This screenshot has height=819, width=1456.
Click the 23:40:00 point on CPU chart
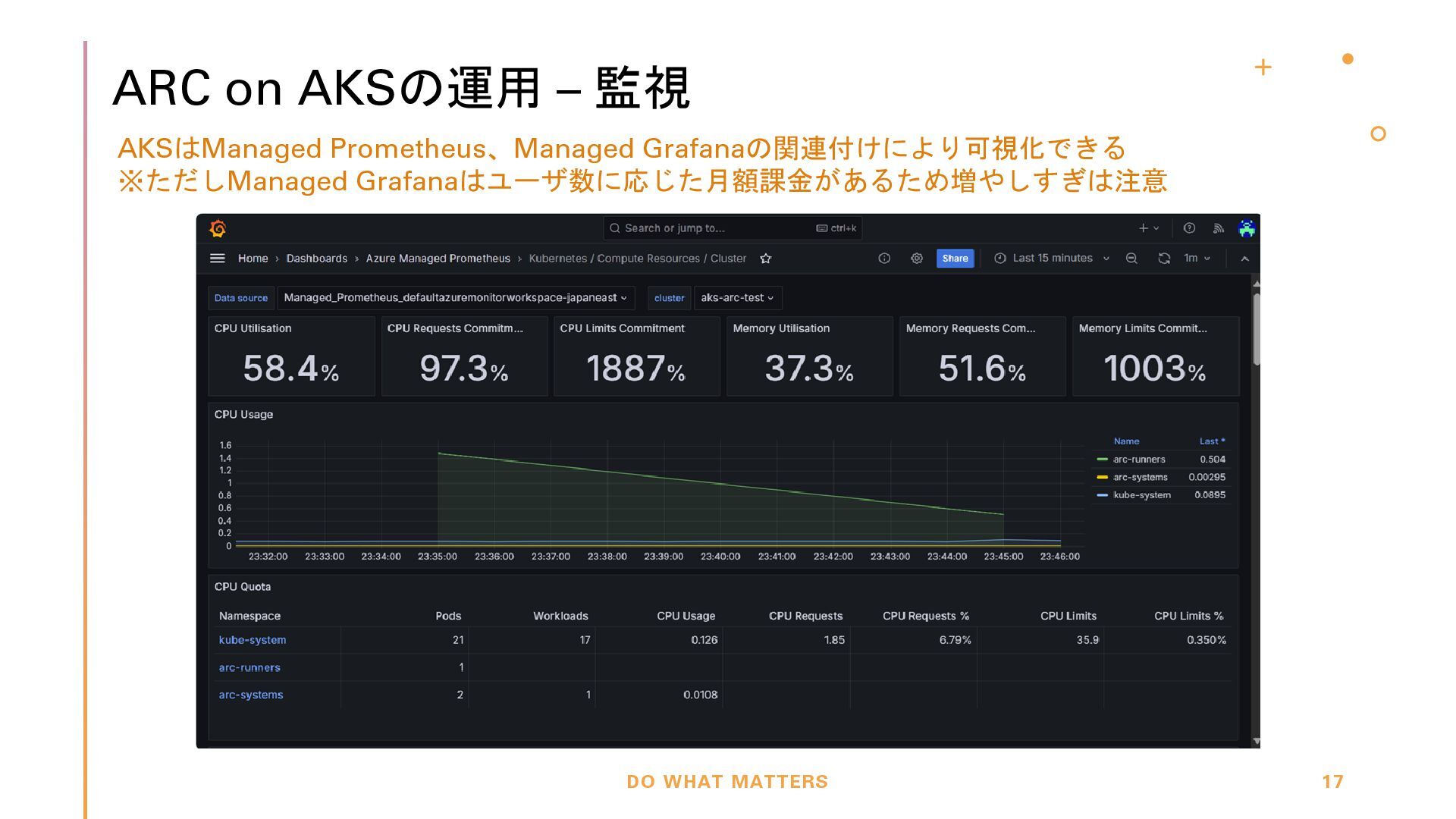720,483
